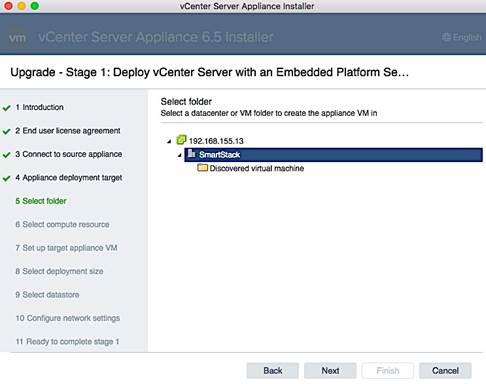Go to step 3 Connect to source appliance
Screen dimensions: 486x384
point(69,154)
